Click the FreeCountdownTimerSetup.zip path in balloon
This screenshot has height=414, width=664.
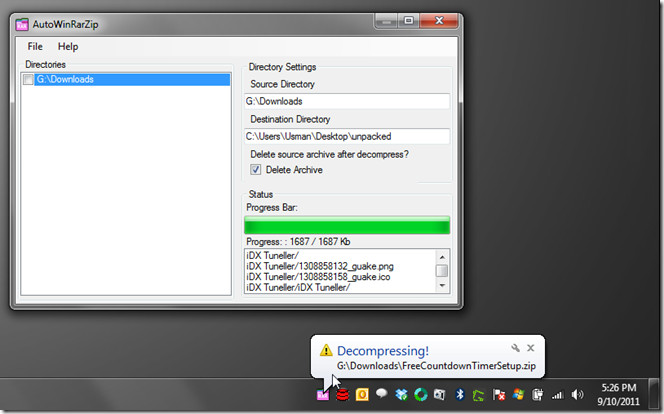click(436, 366)
